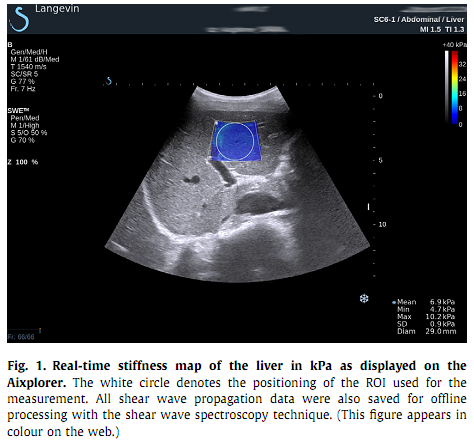Click the frame counter Fr: 66/66

[21, 337]
